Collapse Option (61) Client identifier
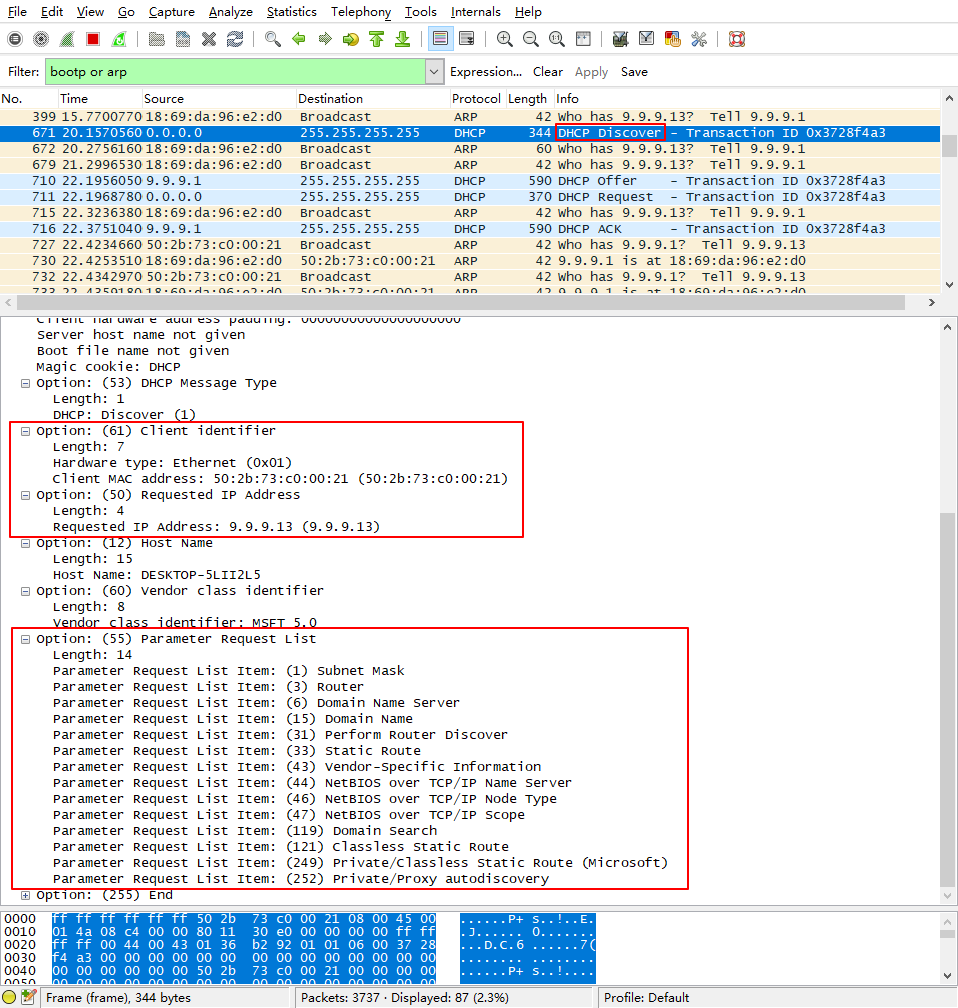958x1008 pixels. [x=25, y=431]
